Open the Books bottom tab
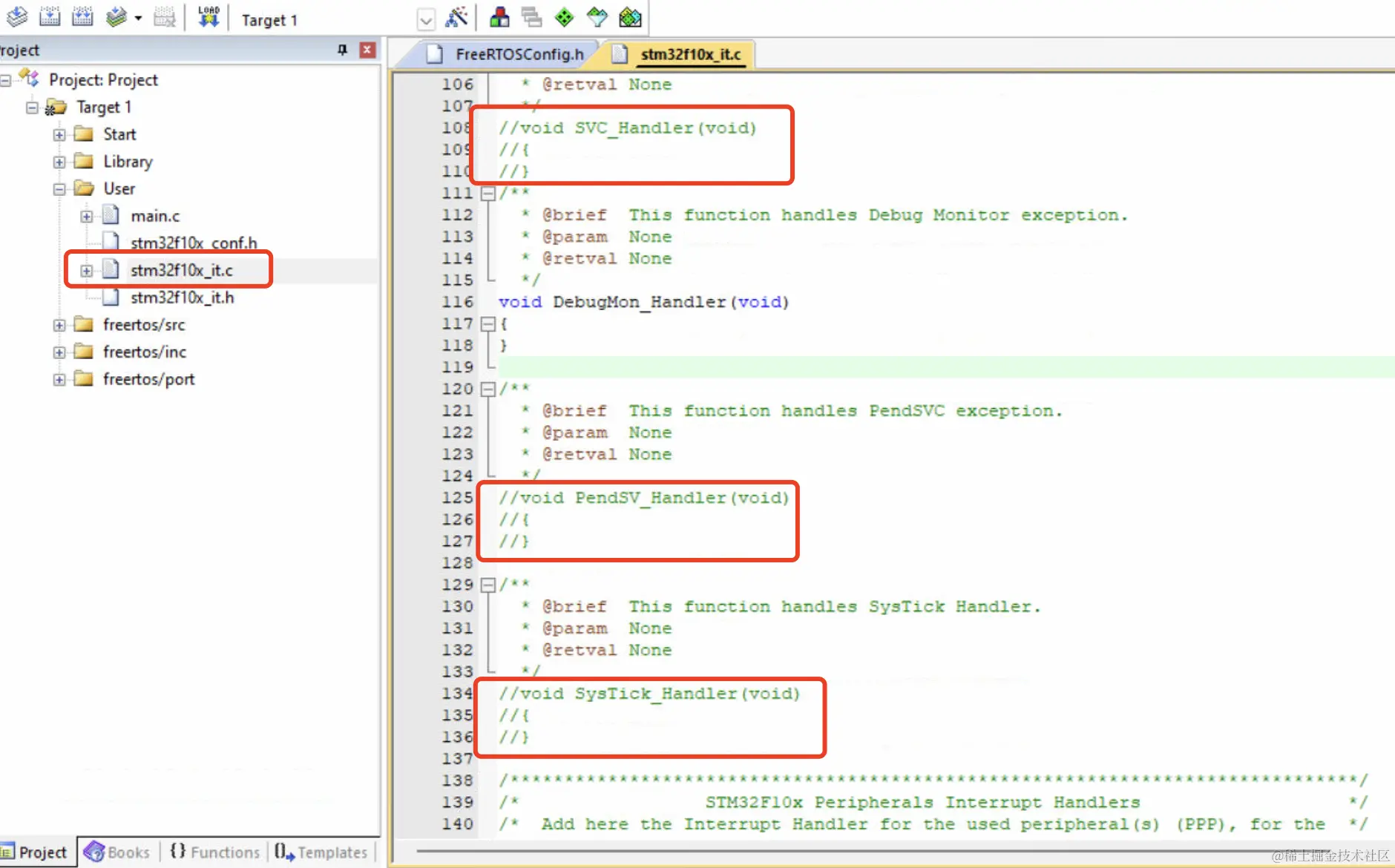 pyautogui.click(x=117, y=852)
